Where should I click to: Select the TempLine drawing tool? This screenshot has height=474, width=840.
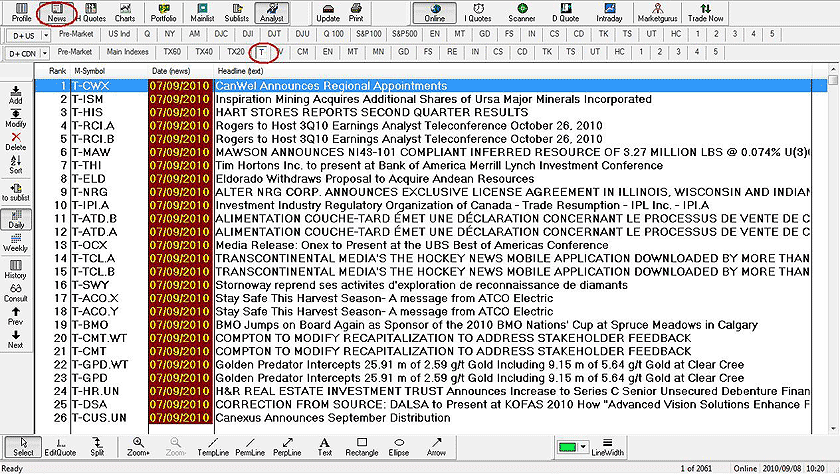click(x=213, y=447)
